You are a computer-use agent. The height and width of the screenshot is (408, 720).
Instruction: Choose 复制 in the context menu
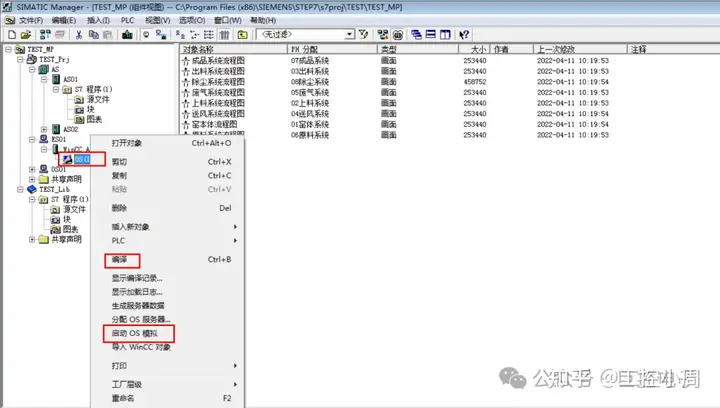pos(168,175)
